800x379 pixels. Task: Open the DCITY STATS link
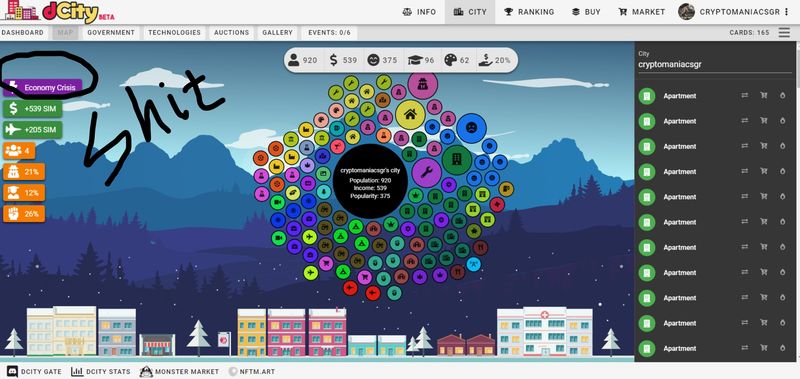coord(101,371)
